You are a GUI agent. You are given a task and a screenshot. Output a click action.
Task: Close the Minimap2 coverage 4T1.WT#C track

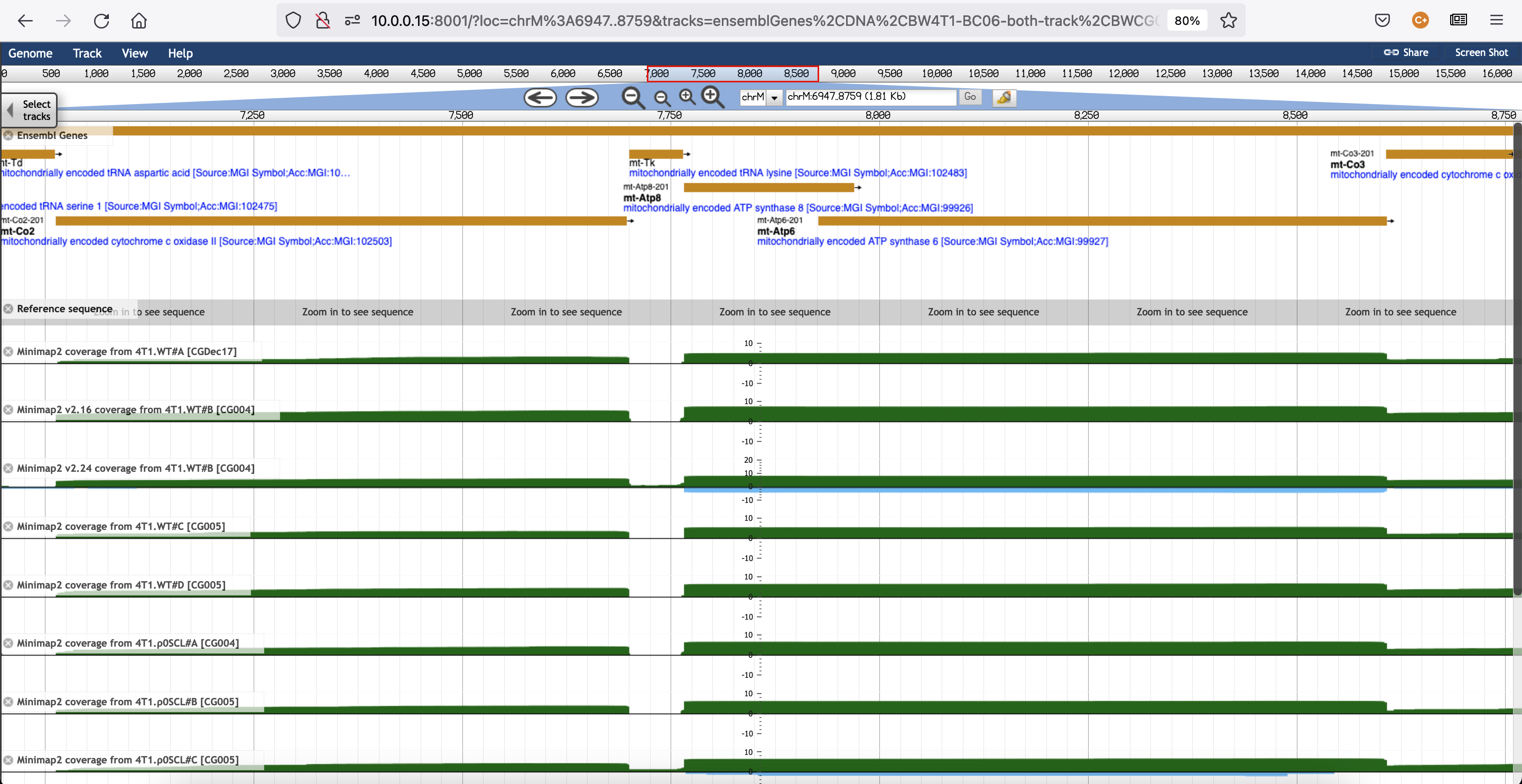[x=8, y=526]
